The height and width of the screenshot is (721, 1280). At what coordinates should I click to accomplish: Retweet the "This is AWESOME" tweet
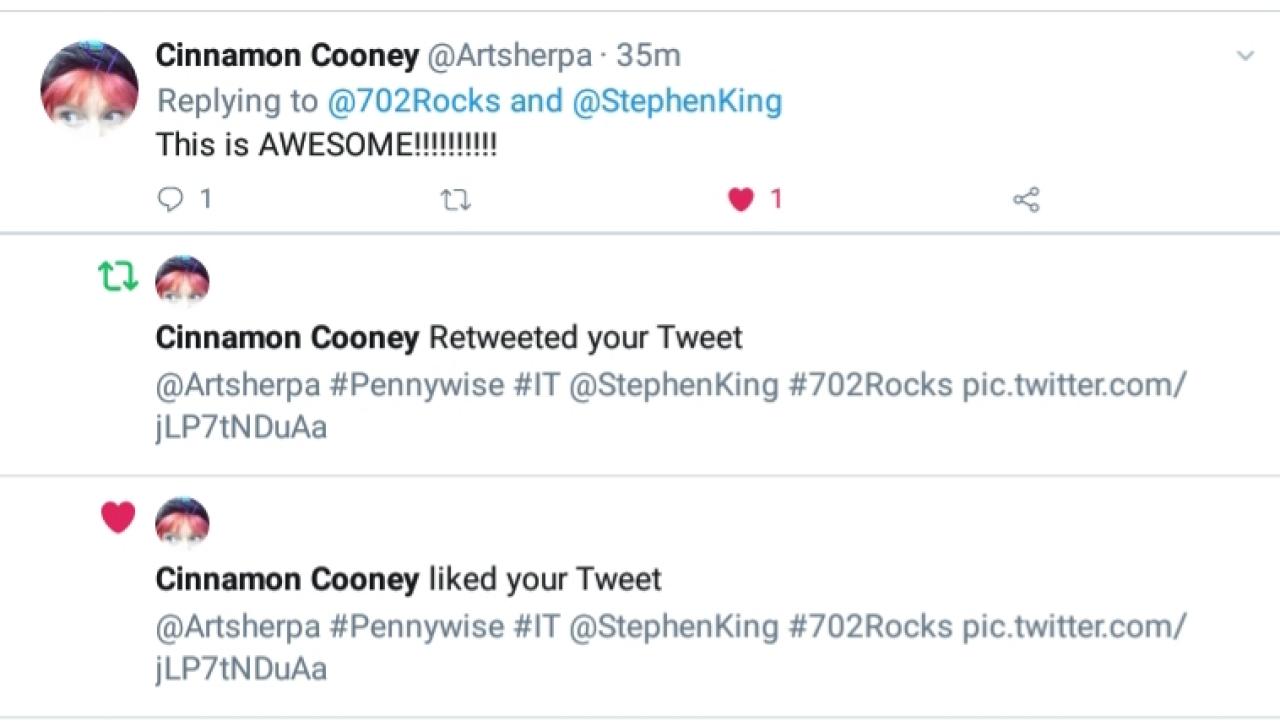click(456, 201)
